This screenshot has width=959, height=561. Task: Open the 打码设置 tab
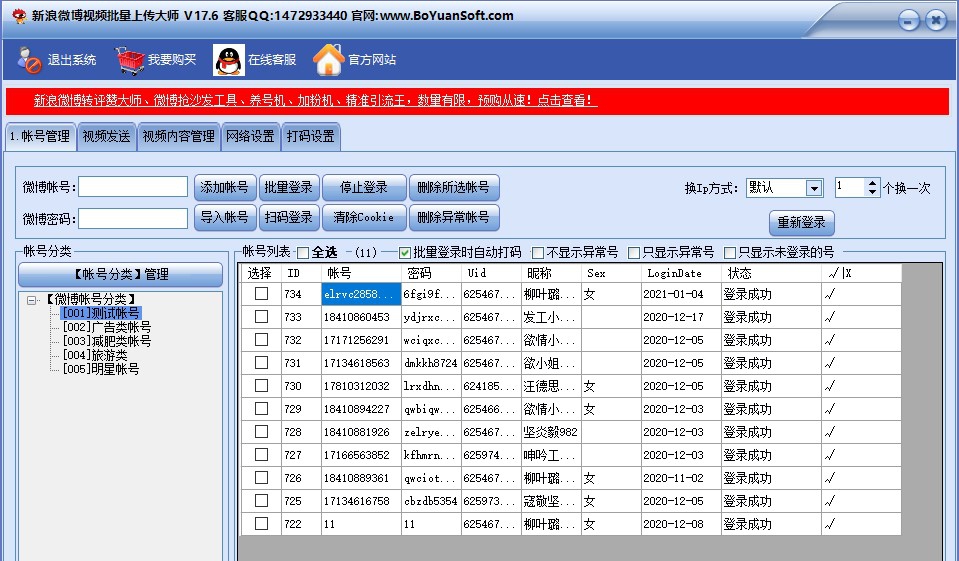pos(311,136)
